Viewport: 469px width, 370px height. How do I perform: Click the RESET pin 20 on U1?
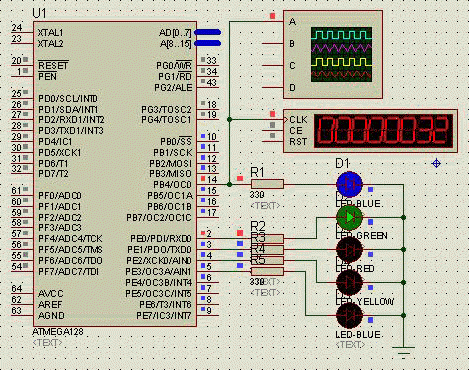pyautogui.click(x=22, y=65)
